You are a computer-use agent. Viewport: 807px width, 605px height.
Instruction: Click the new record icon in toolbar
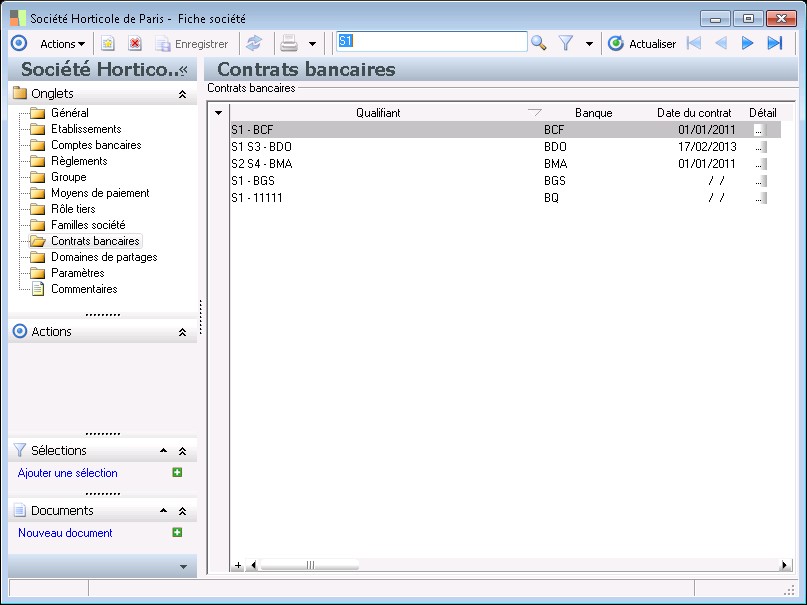click(x=108, y=43)
